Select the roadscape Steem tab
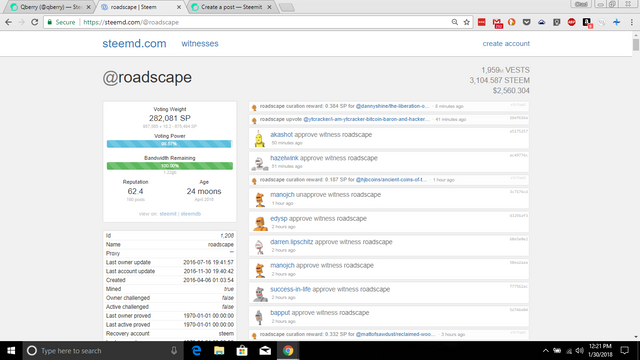The image size is (640, 360). click(141, 7)
